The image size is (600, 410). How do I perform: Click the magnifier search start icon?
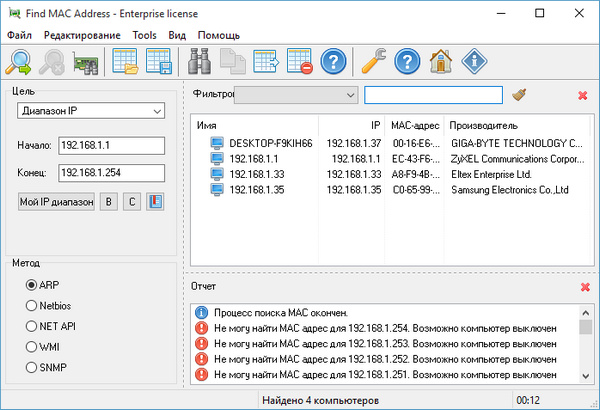click(x=19, y=62)
